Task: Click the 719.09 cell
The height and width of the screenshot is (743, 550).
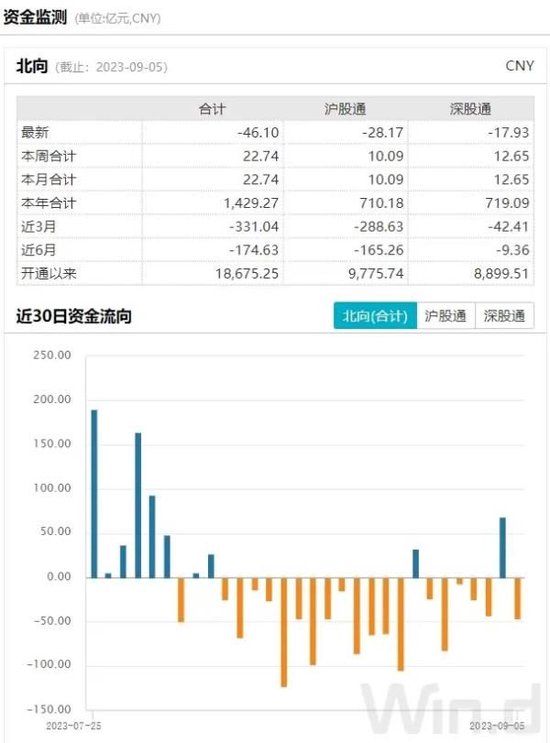Action: point(507,203)
